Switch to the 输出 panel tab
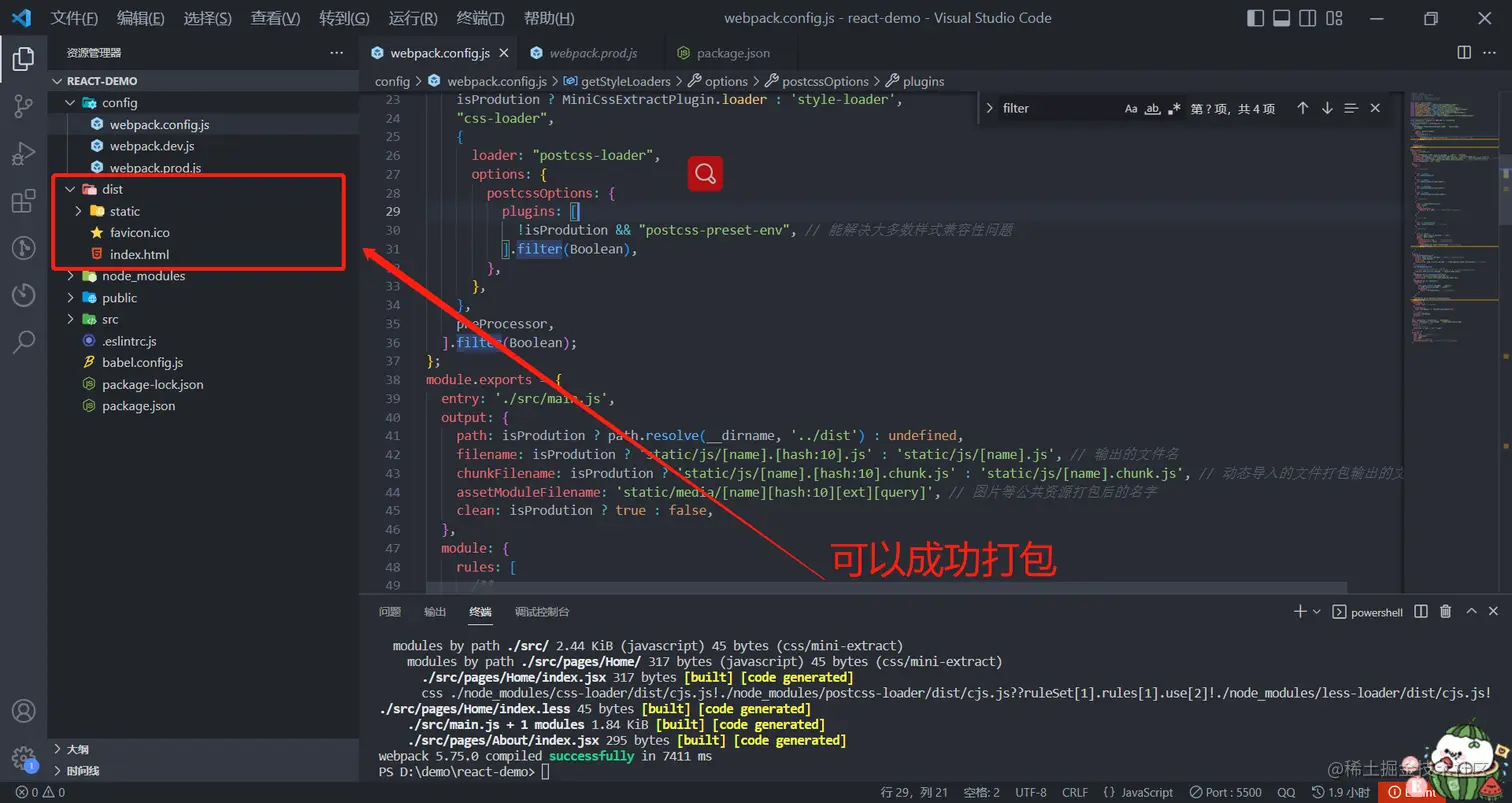The height and width of the screenshot is (803, 1512). [x=435, y=612]
